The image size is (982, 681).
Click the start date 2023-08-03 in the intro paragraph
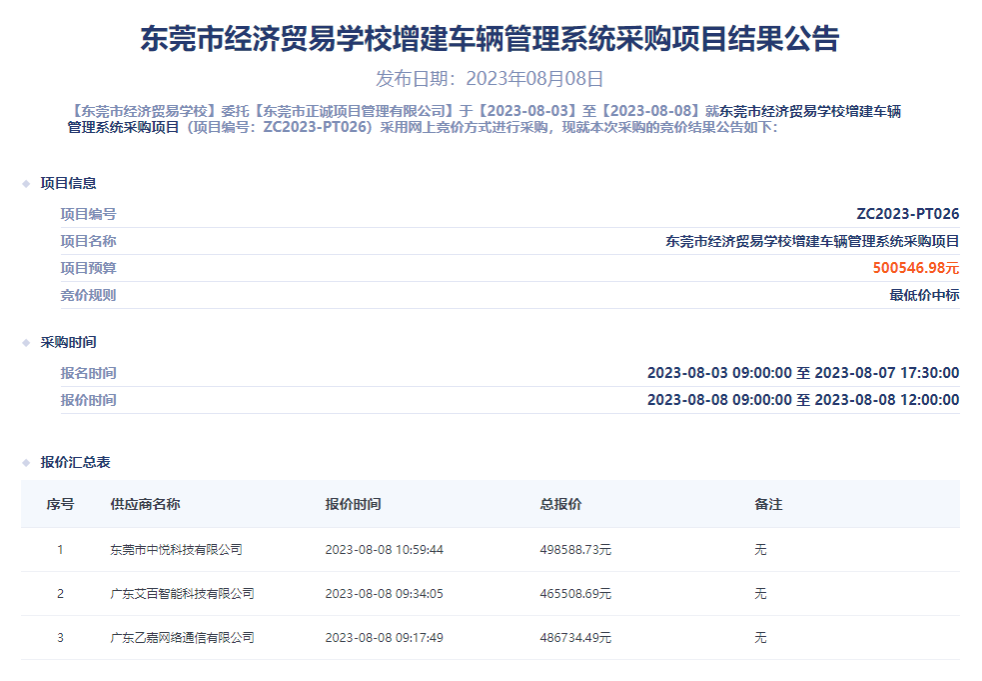coord(528,112)
